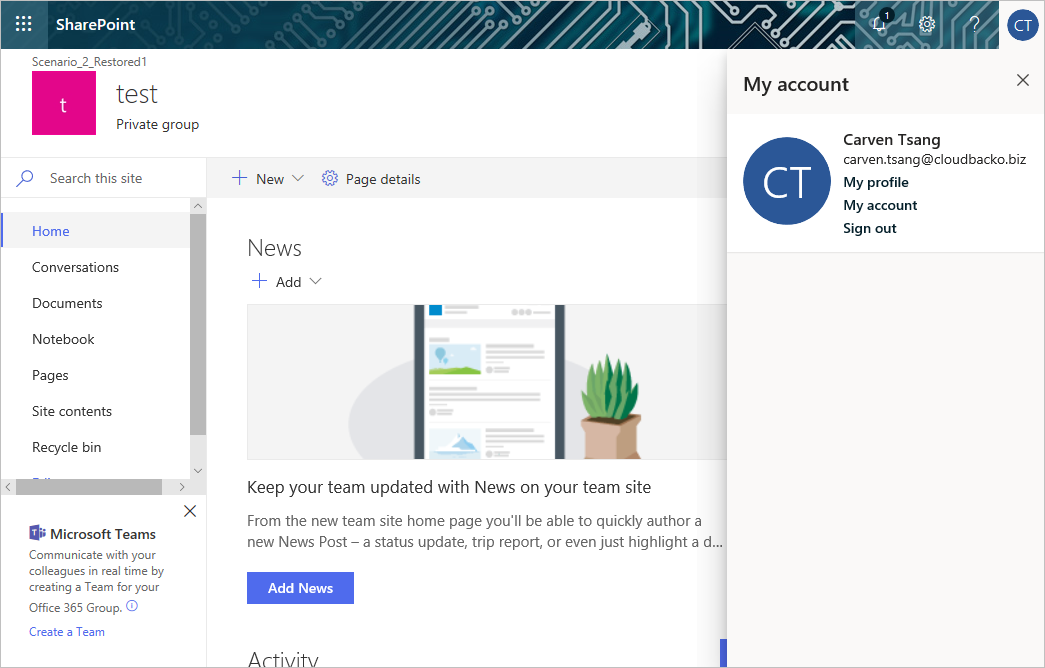Open My profile link

coord(876,182)
